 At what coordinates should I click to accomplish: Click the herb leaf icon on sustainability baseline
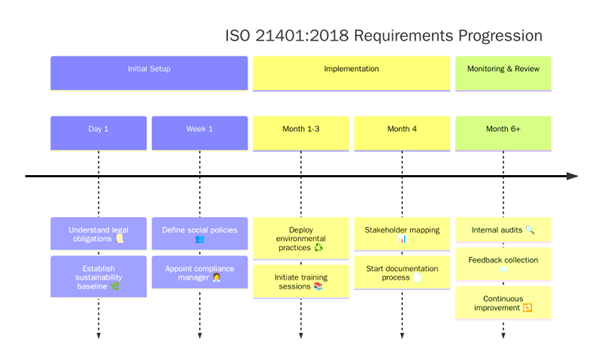point(115,286)
